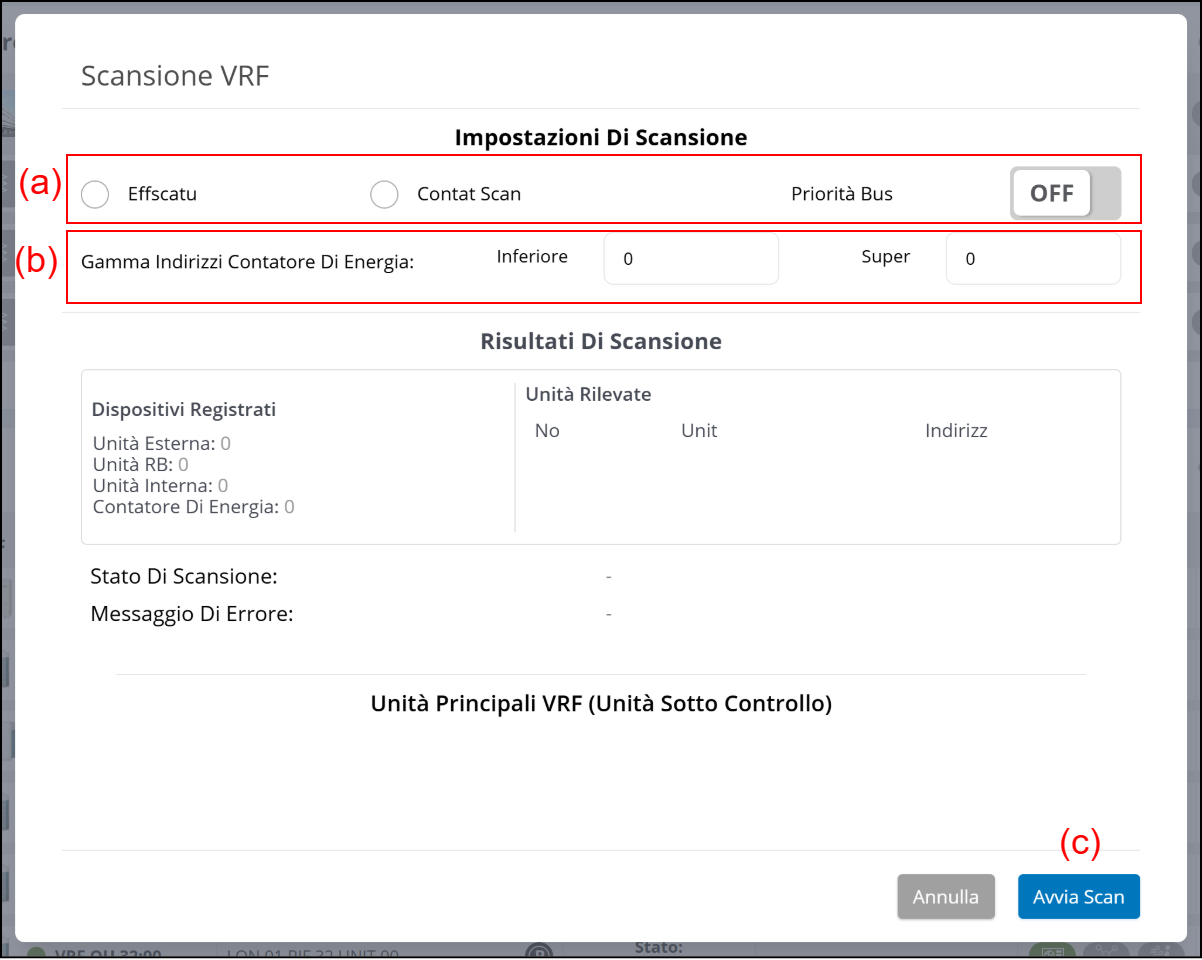
Task: Click the Stato Di Scansione label
Action: (x=183, y=576)
